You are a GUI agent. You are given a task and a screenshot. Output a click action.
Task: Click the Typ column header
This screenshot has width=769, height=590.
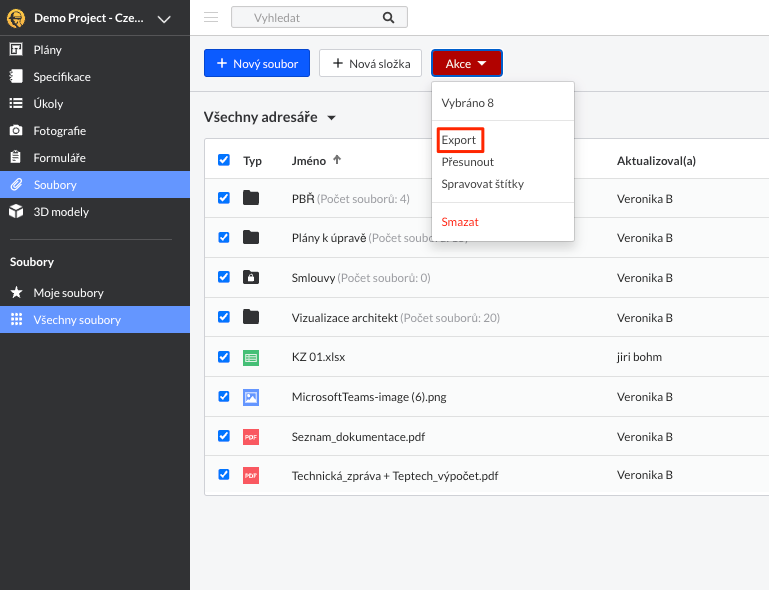252,161
